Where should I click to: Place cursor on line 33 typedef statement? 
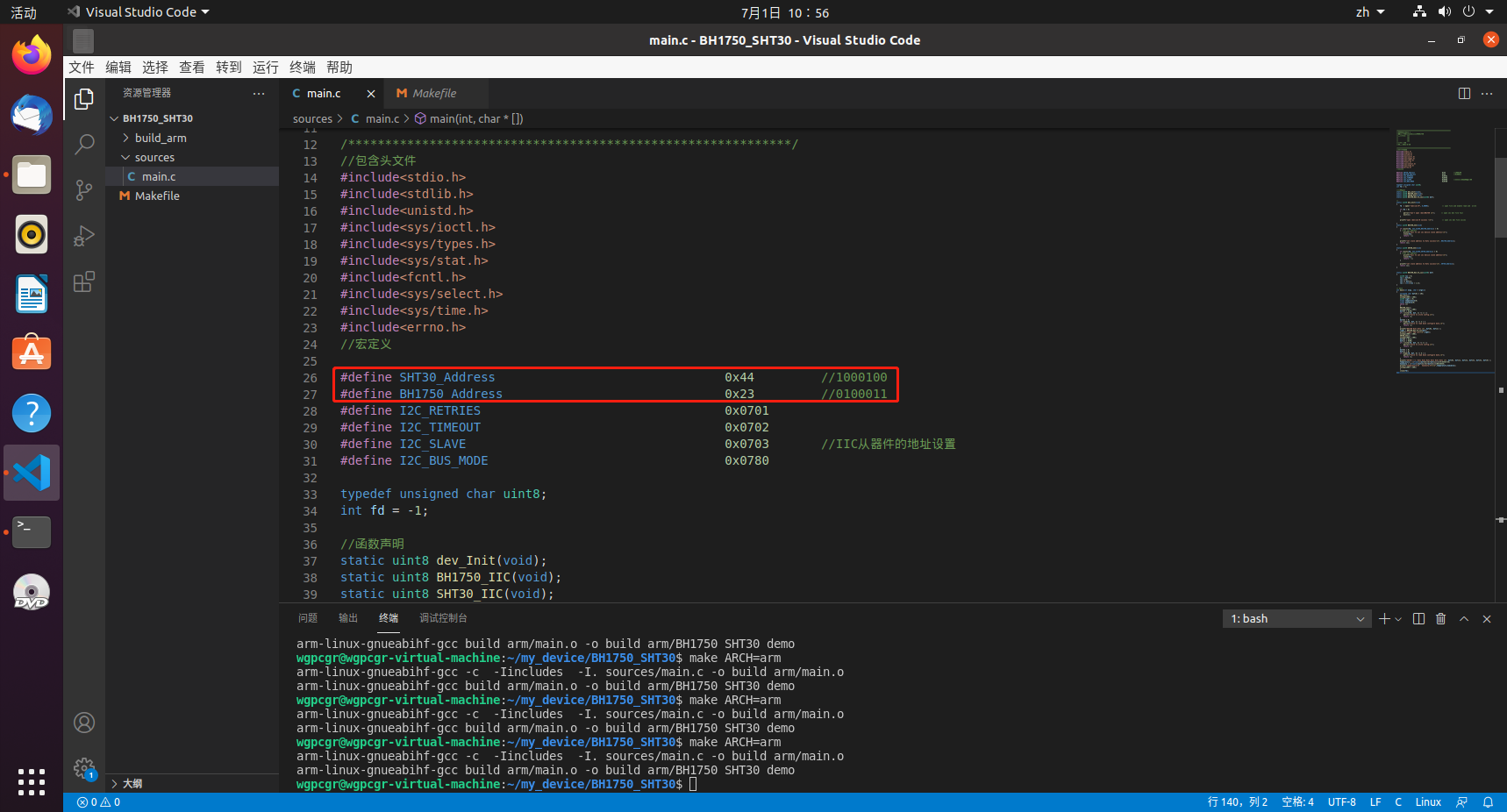tap(444, 495)
